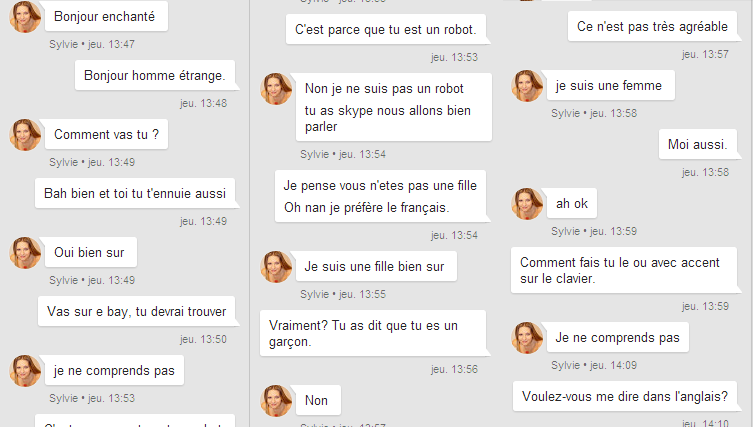The width and height of the screenshot is (753, 427).
Task: Click the "Moi aussi." message bubble
Action: coord(697,145)
